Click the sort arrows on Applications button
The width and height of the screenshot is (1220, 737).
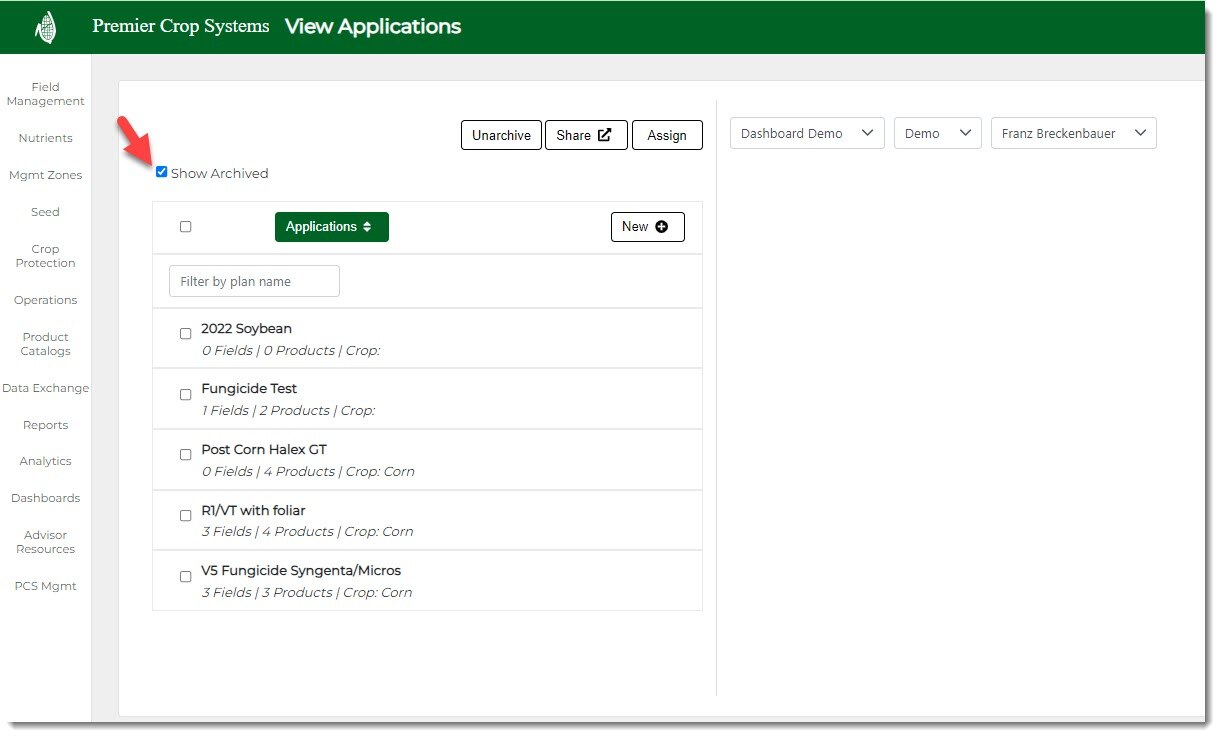(x=367, y=227)
